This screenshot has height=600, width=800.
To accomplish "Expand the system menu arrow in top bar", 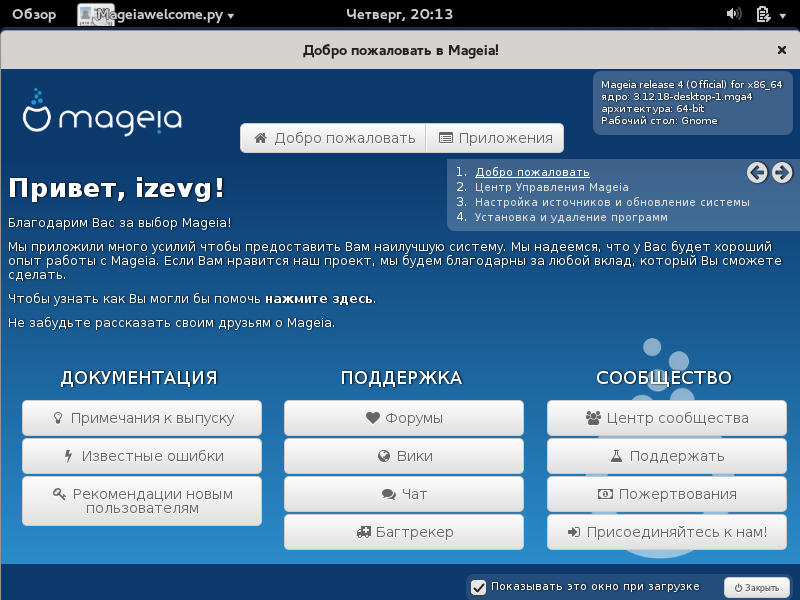I will [x=783, y=16].
